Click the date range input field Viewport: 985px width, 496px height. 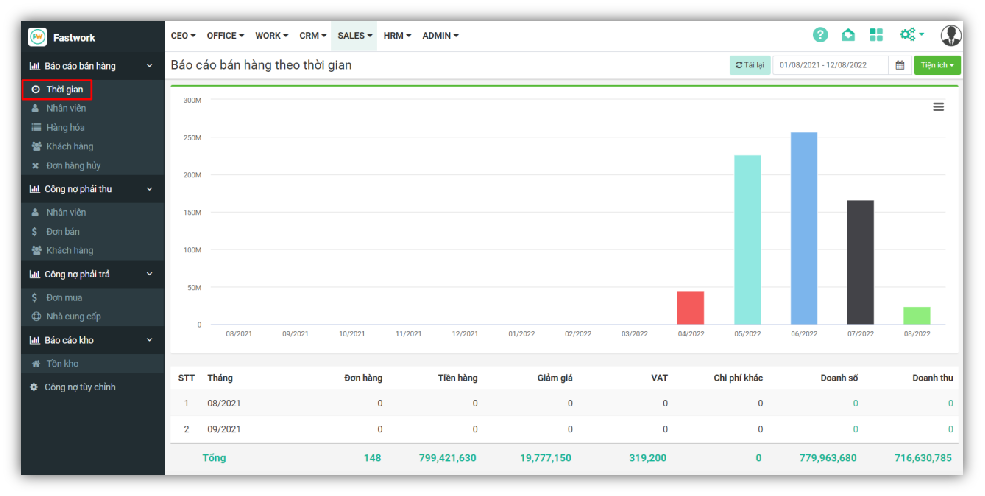[830, 65]
